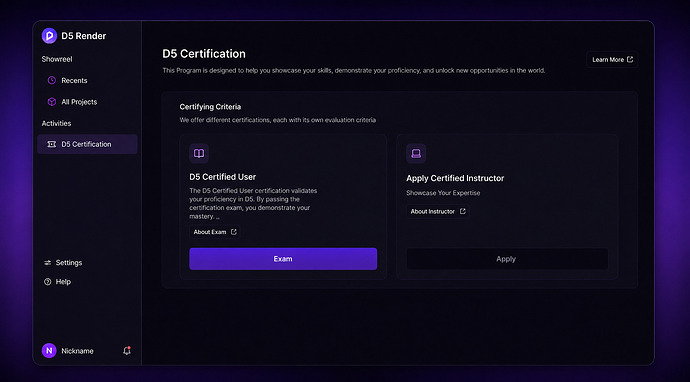Image resolution: width=690 pixels, height=382 pixels.
Task: Open Settings from the sidebar
Action: (x=63, y=263)
